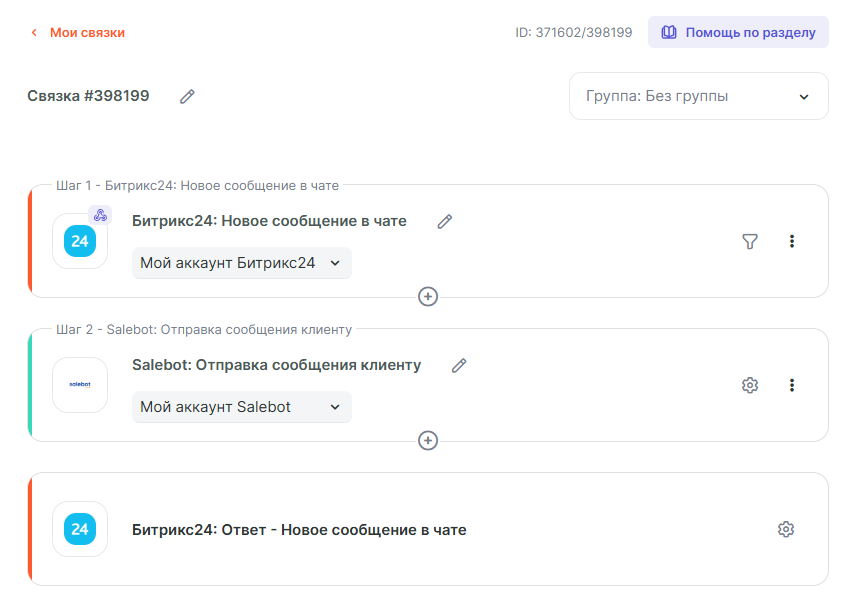
Task: Add a step after Битрикс24 step 1
Action: tap(428, 297)
